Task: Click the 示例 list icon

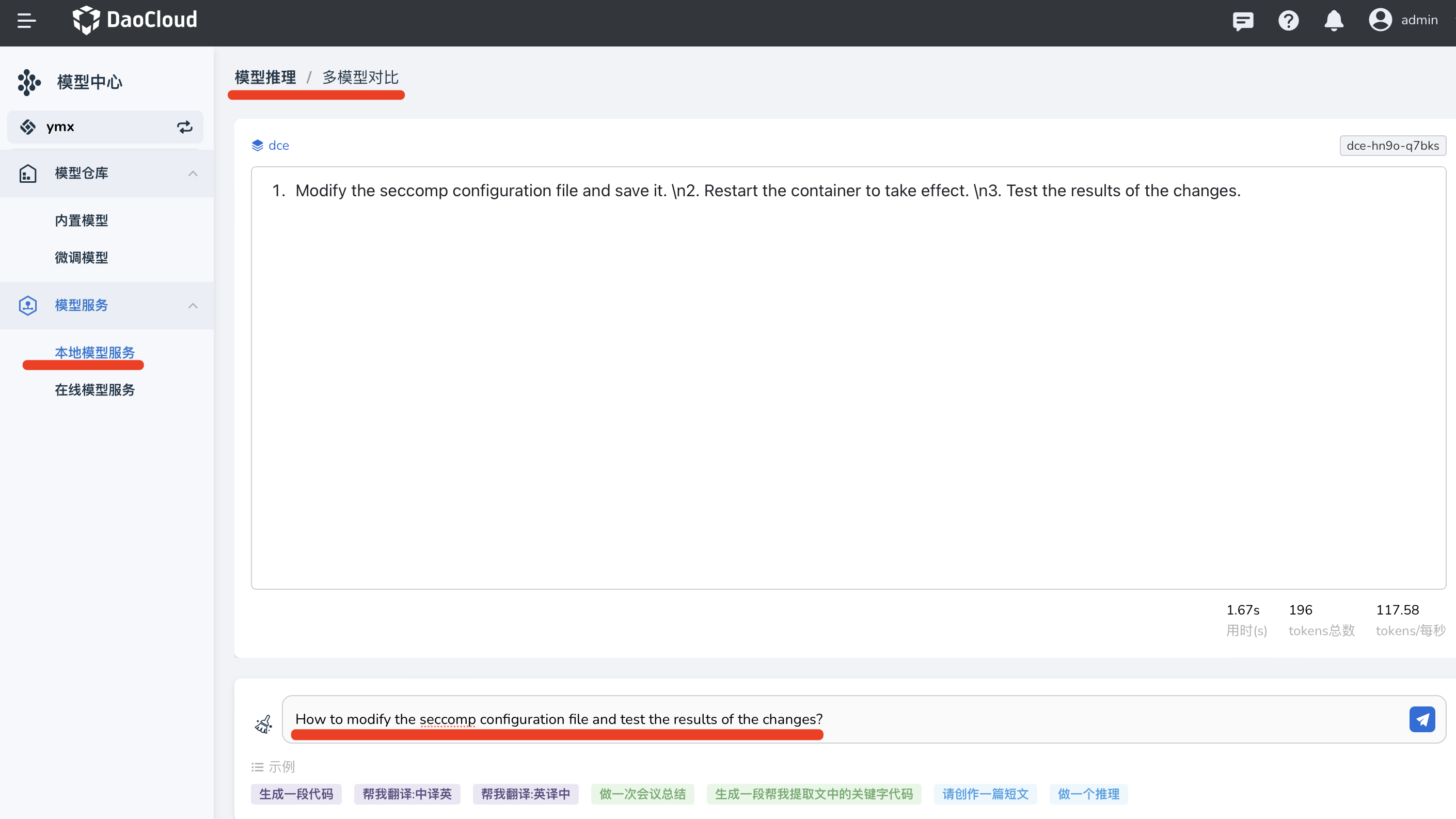Action: [258, 767]
